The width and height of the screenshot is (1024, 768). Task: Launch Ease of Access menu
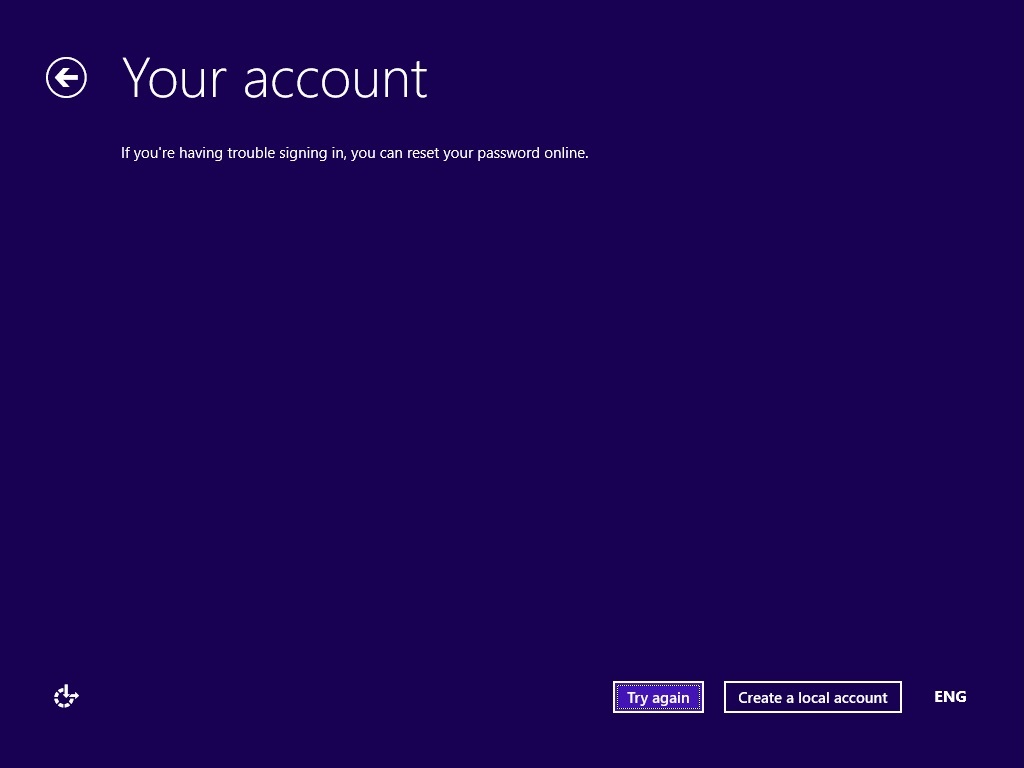tap(66, 697)
